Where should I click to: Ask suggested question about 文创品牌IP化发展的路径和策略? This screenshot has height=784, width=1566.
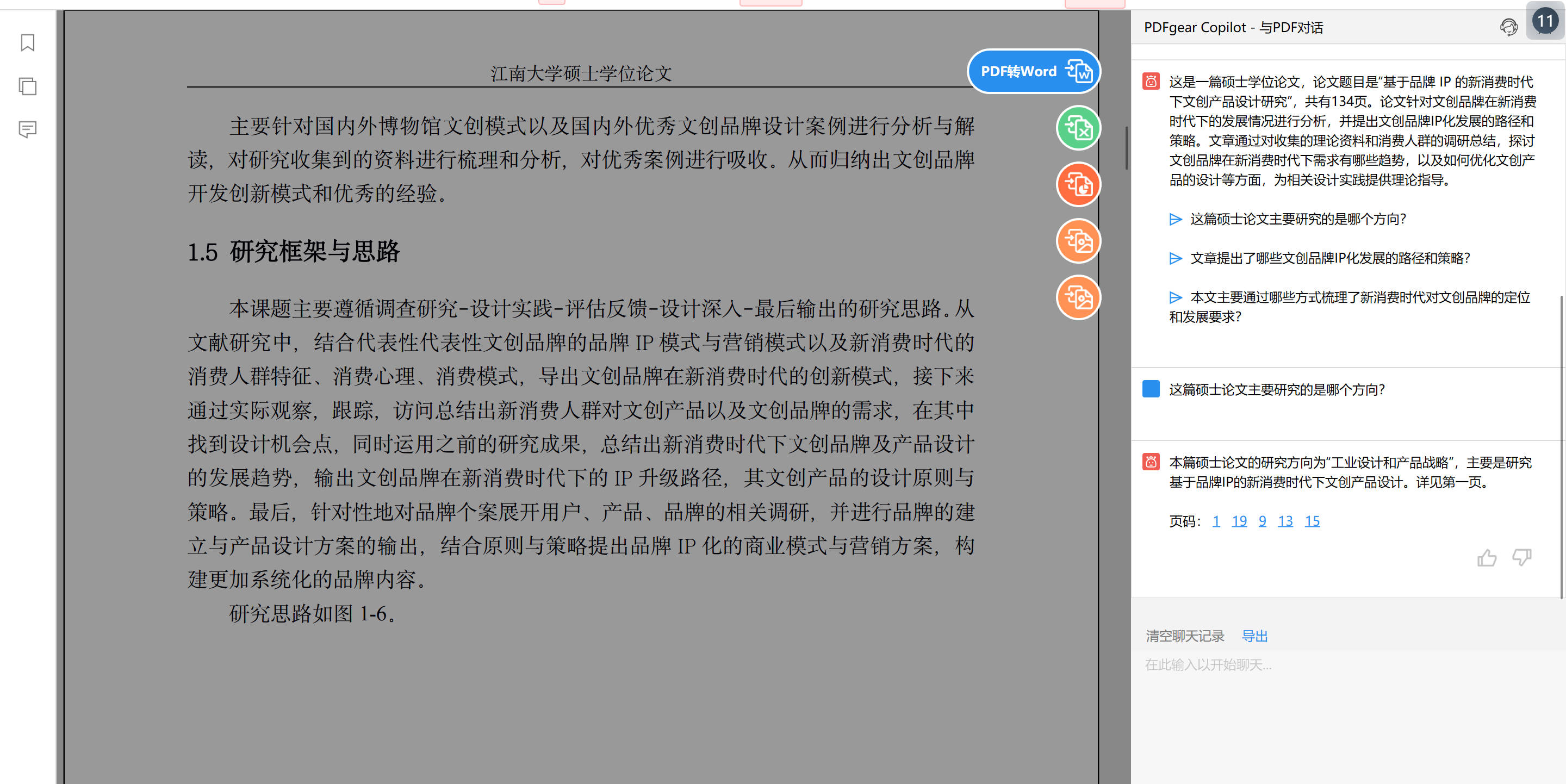pos(1329,258)
